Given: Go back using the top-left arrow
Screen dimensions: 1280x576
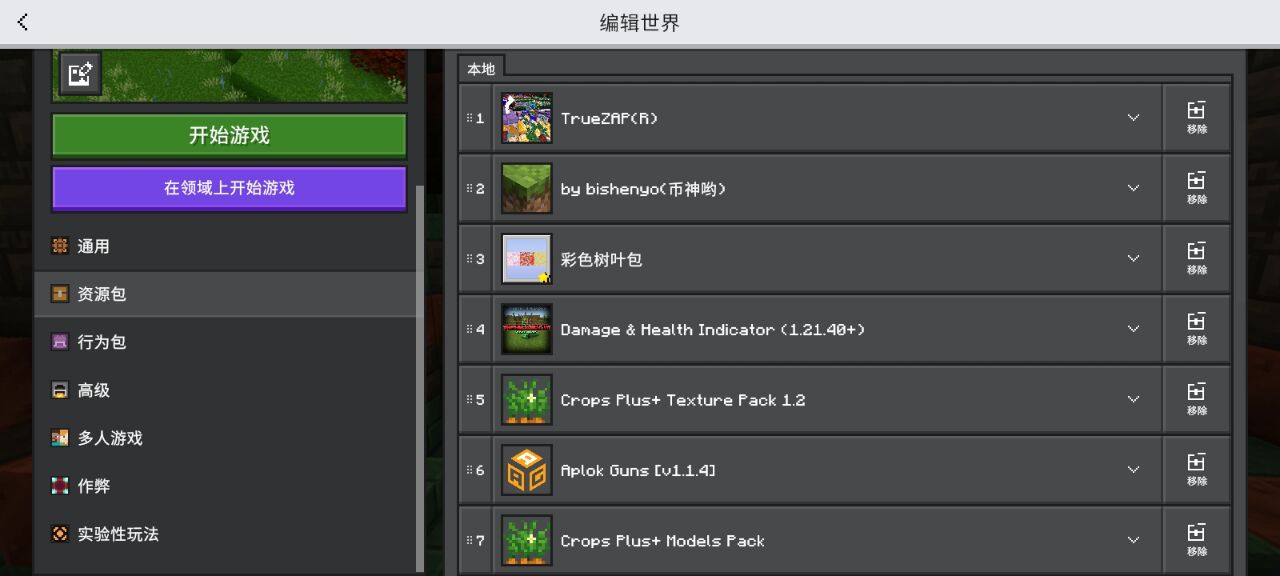Looking at the screenshot, I should (x=23, y=22).
